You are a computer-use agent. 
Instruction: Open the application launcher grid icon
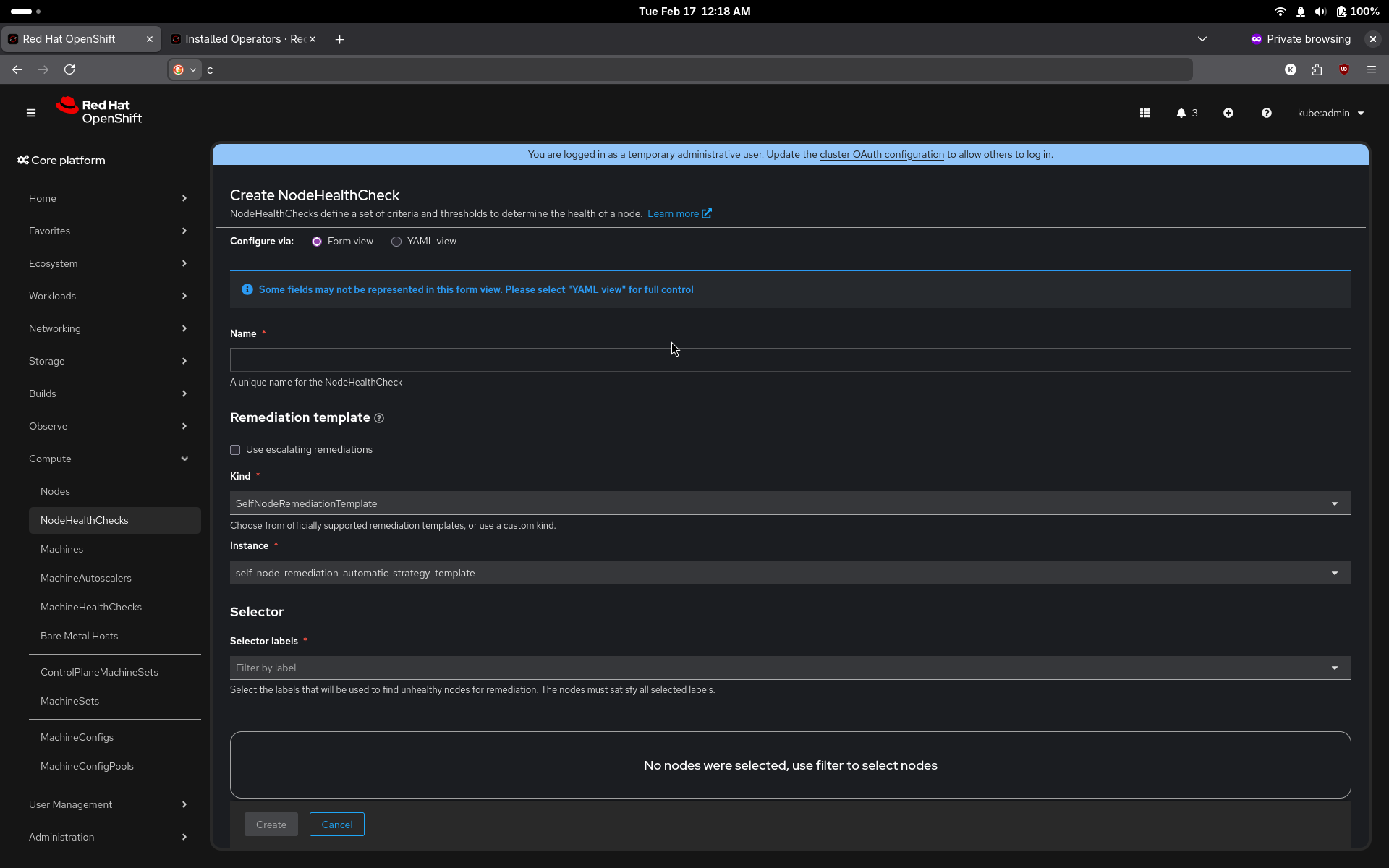[x=1144, y=113]
